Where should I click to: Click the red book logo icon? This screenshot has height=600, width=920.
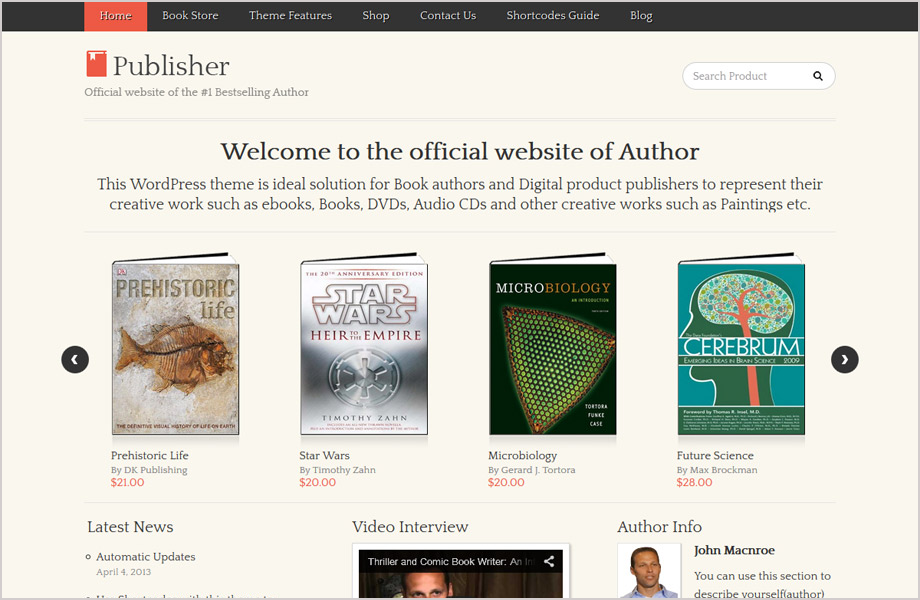pyautogui.click(x=96, y=64)
